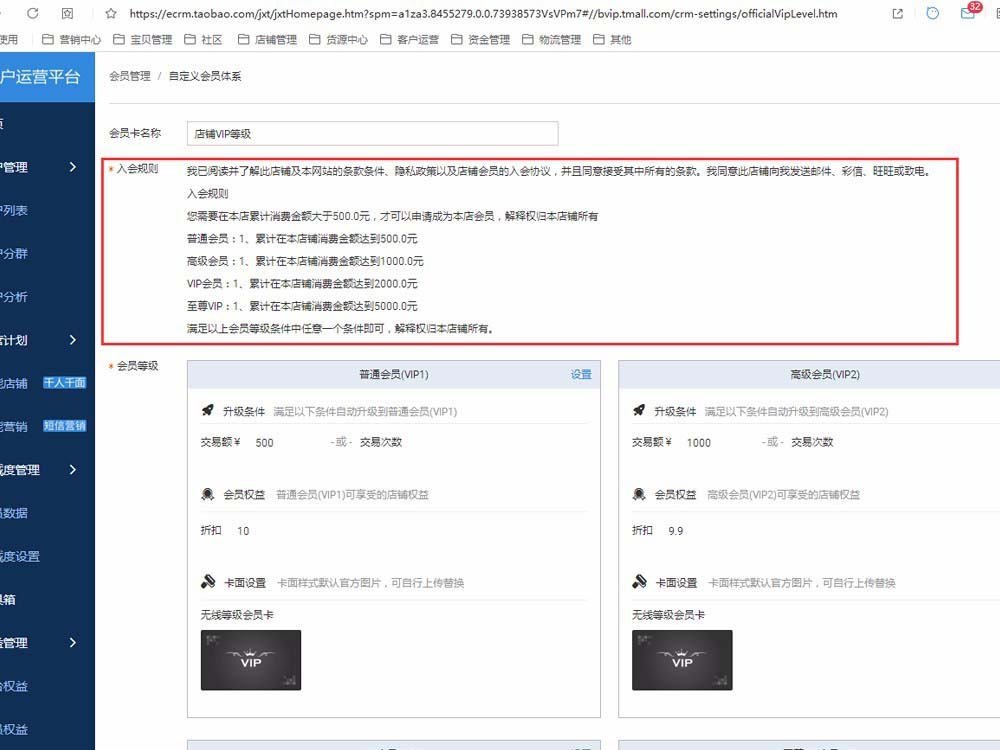1000x750 pixels.
Task: Click 折扣 value 10 in VIP1 card
Action: point(243,531)
